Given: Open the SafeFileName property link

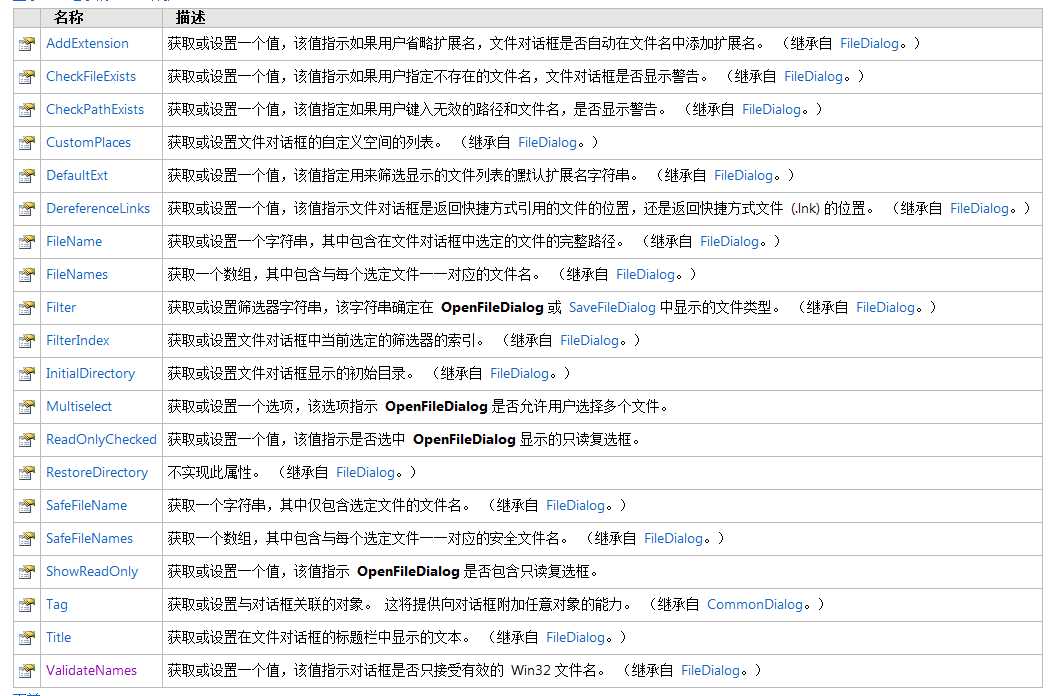Looking at the screenshot, I should tap(86, 507).
